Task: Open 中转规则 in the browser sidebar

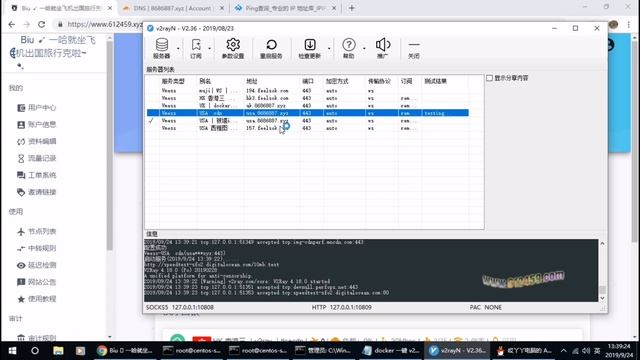Action: [36, 248]
